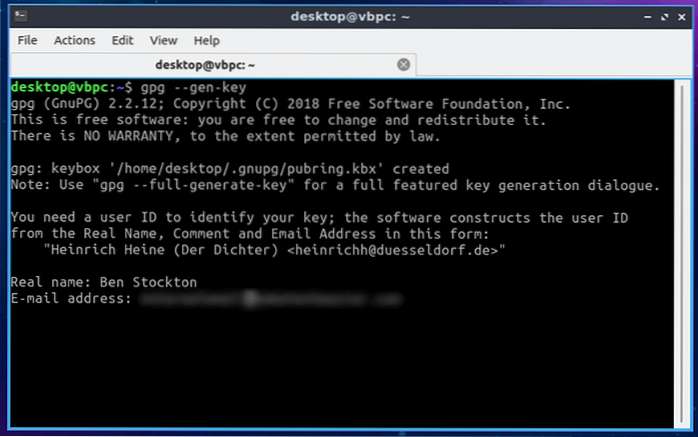Viewport: 698px width, 437px height.
Task: Open the Actions menu
Action: [x=75, y=41]
